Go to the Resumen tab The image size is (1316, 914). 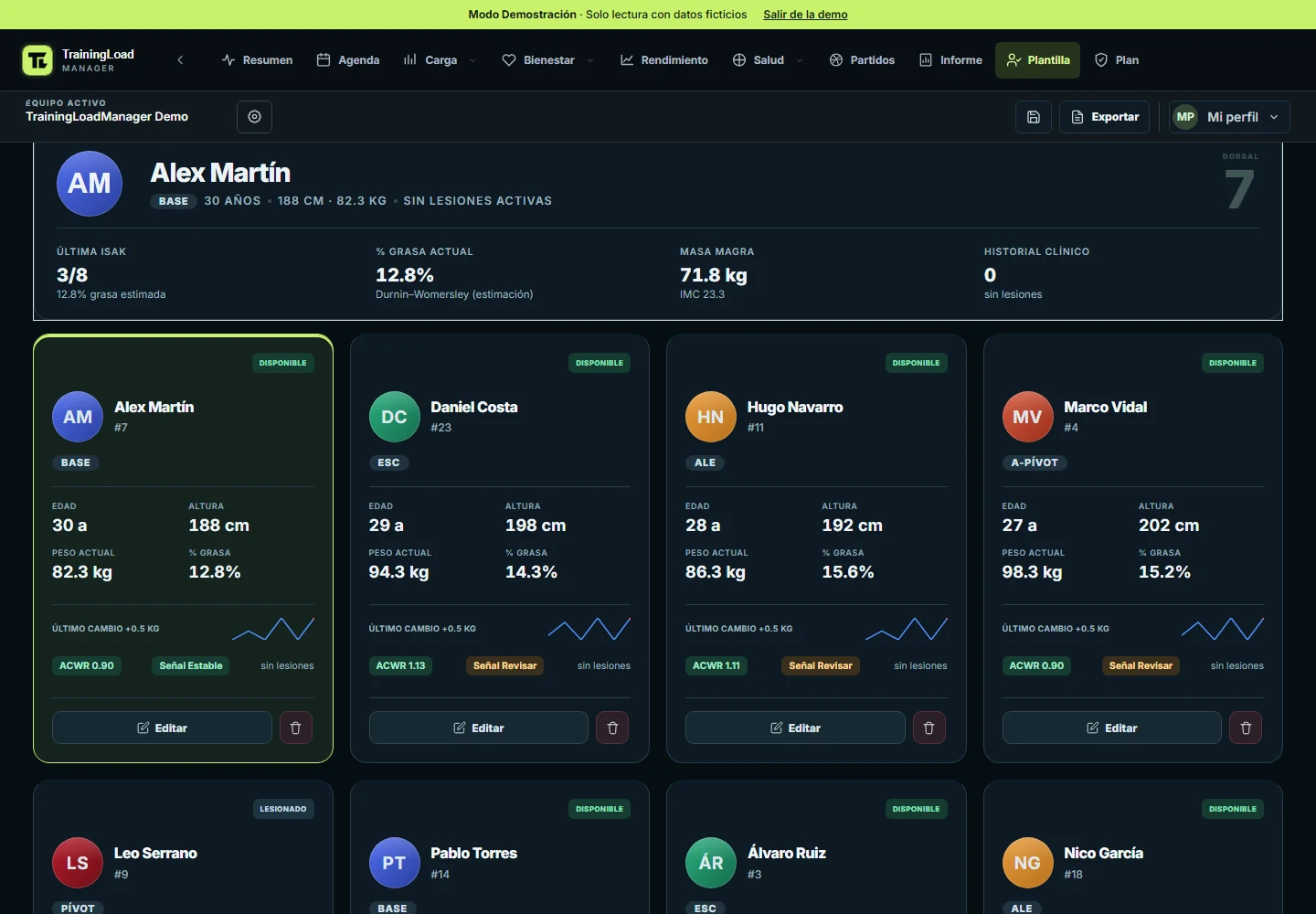(257, 60)
